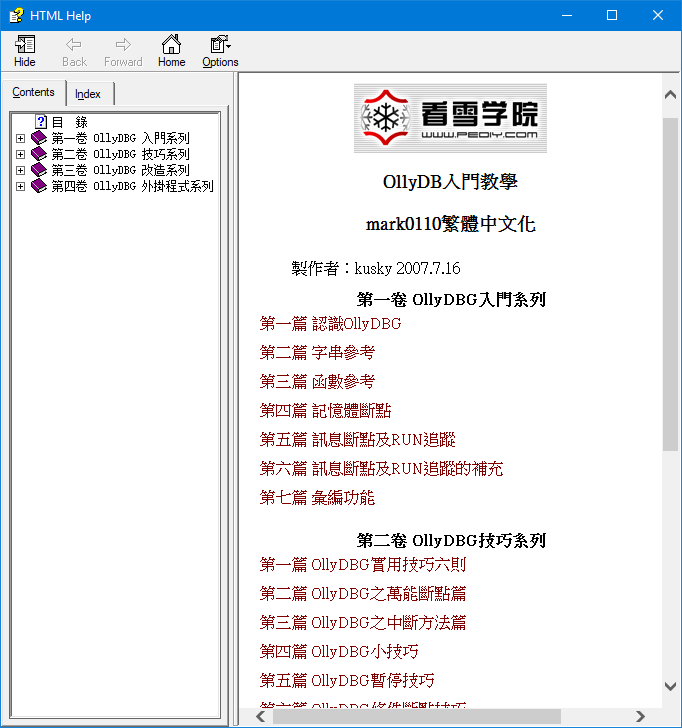Click heading text 第一卷 OllyDBG入門系列
This screenshot has height=728, width=682.
click(x=451, y=300)
